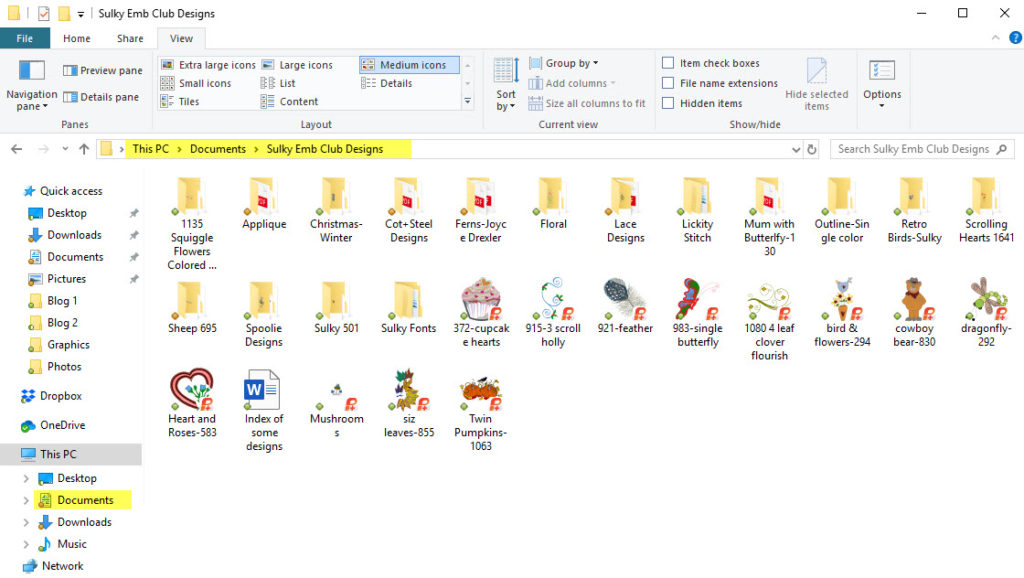Switch layout to Small icons
Viewport: 1024px width, 578px height.
click(197, 83)
